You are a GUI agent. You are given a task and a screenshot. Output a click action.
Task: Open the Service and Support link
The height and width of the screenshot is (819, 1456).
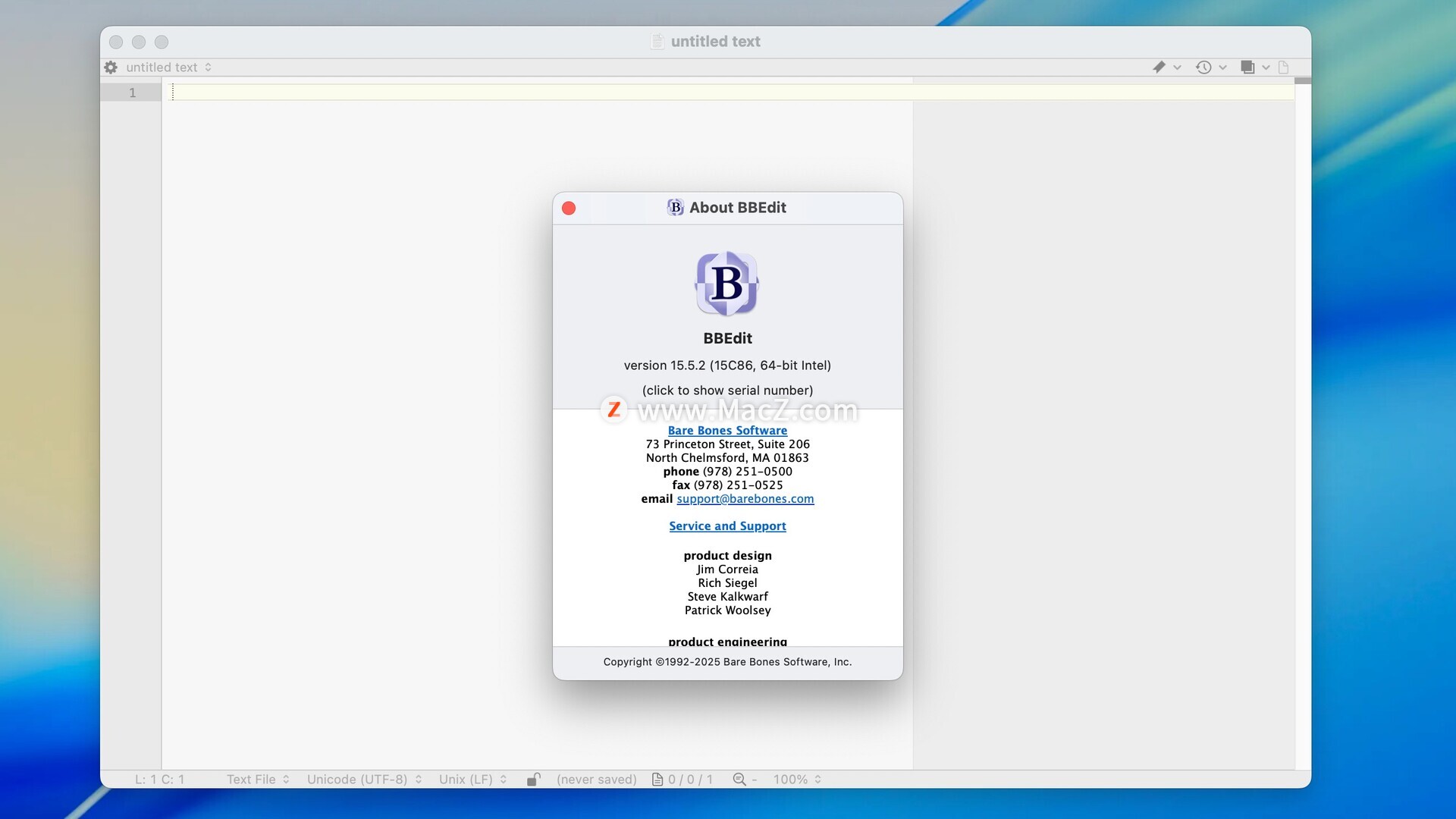[x=727, y=526]
